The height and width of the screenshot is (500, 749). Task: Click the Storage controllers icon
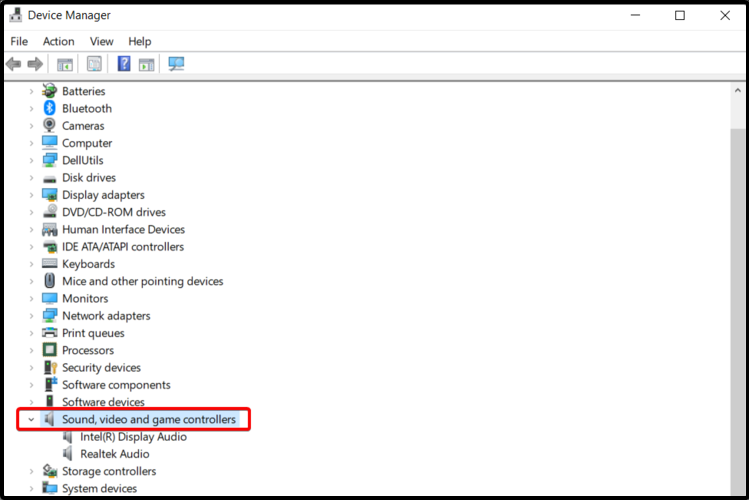(50, 471)
